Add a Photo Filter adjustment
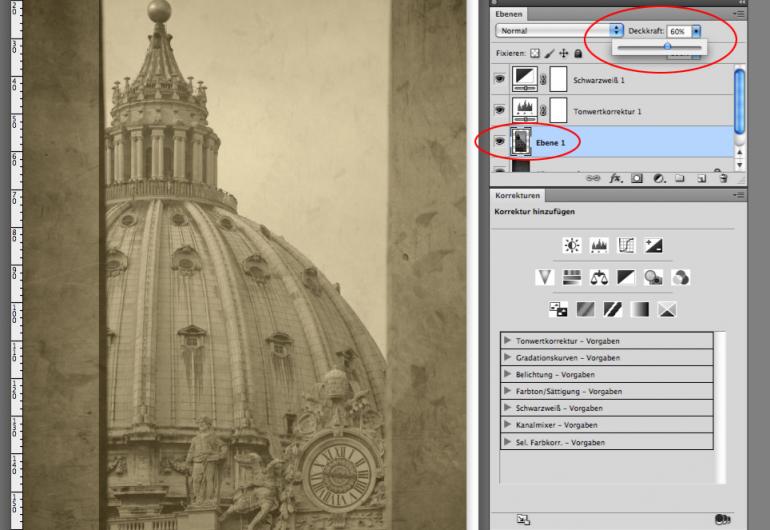Viewport: 770px width, 530px height. [x=653, y=278]
